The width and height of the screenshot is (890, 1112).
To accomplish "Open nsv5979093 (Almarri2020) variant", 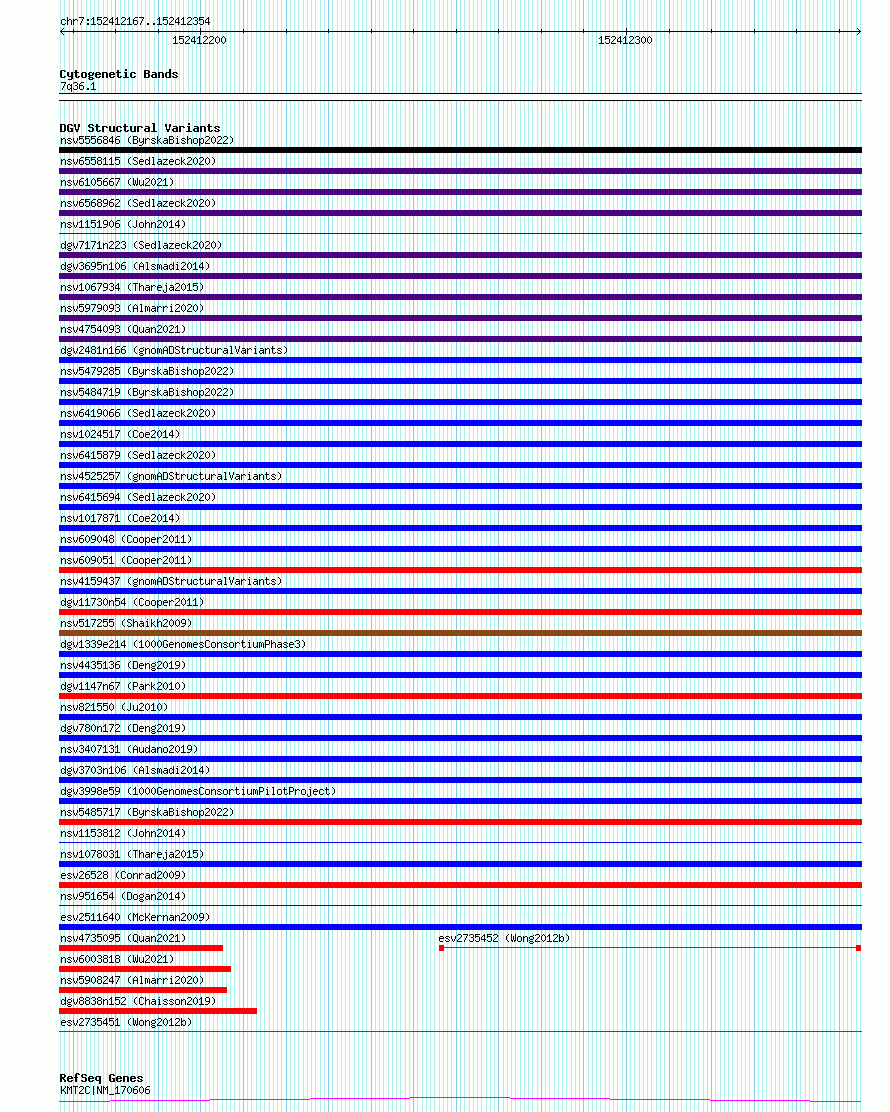I will 132,308.
